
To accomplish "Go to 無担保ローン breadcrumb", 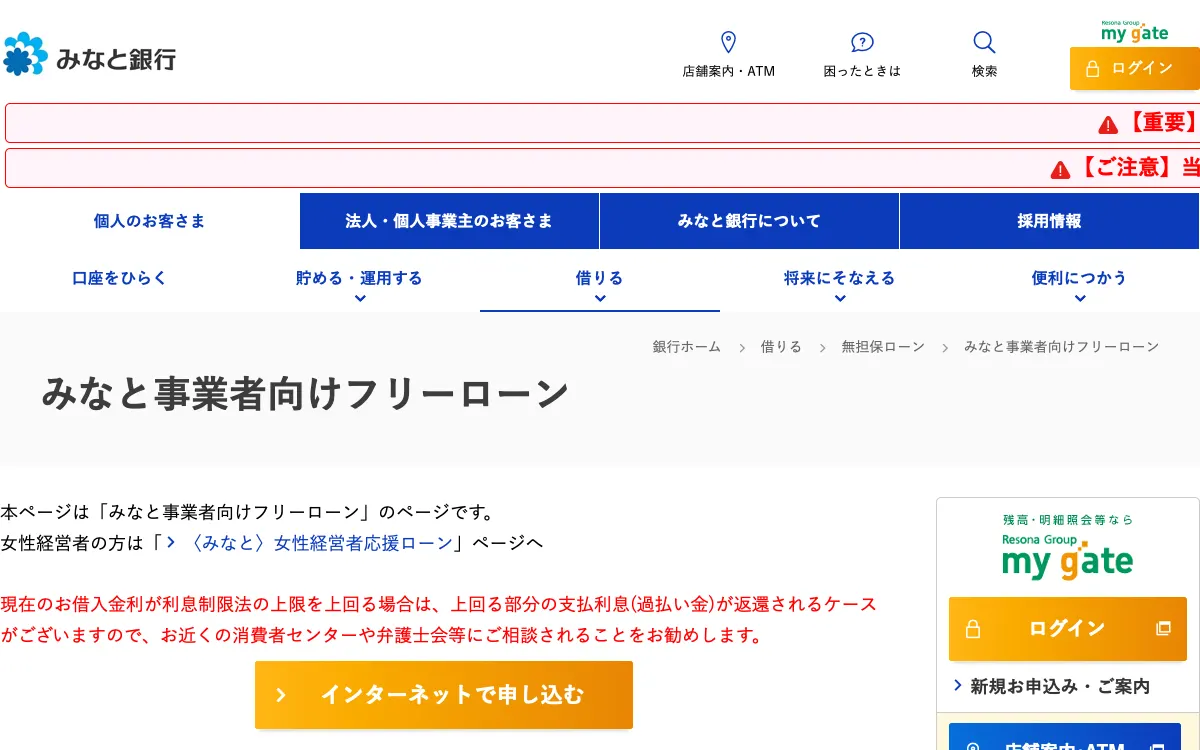I will click(883, 347).
